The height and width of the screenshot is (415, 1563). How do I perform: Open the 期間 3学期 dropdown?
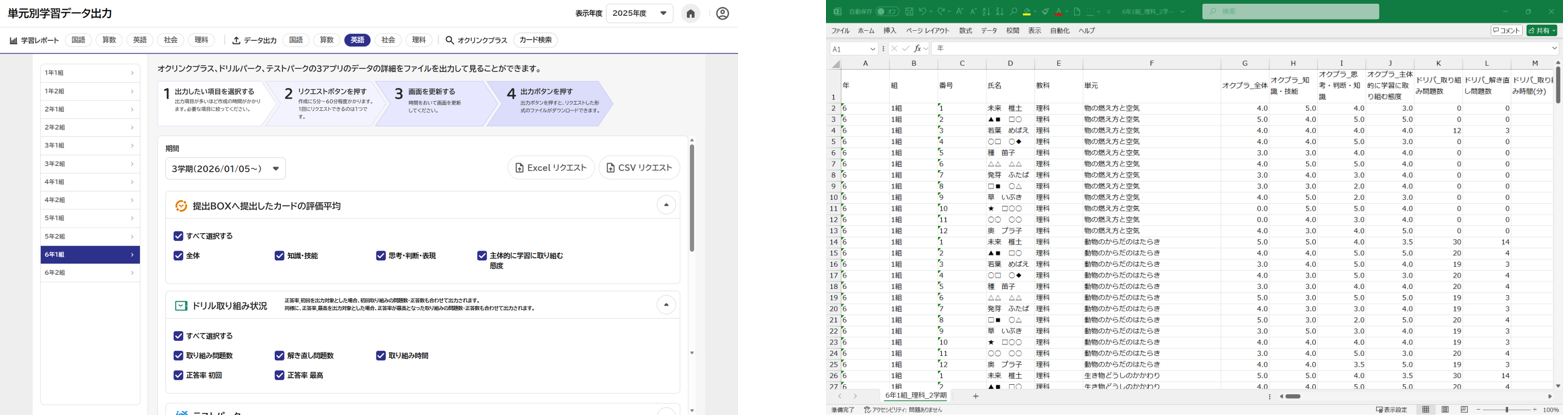(x=225, y=168)
